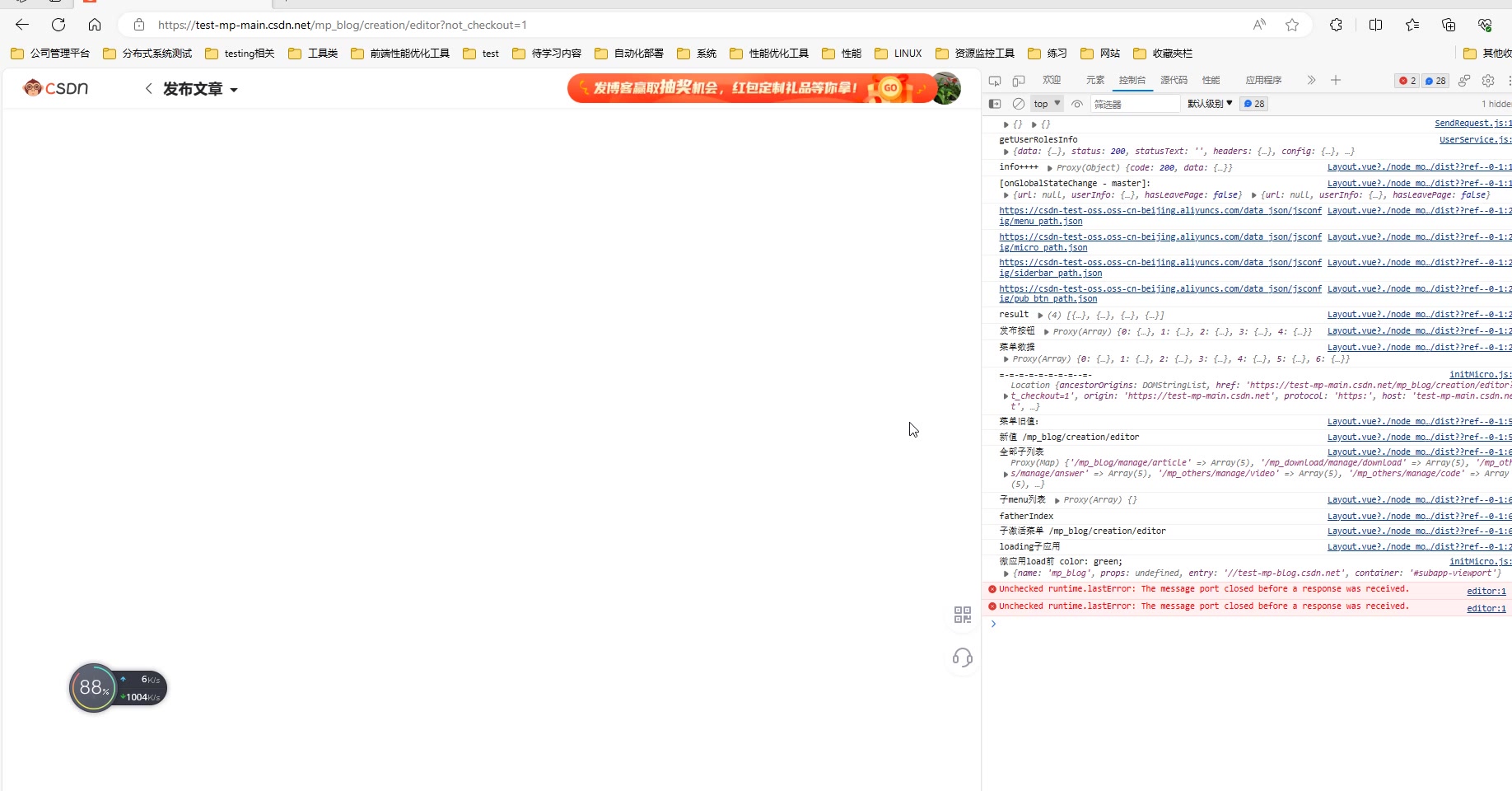Open the 默认级别 log level dropdown

point(1209,104)
